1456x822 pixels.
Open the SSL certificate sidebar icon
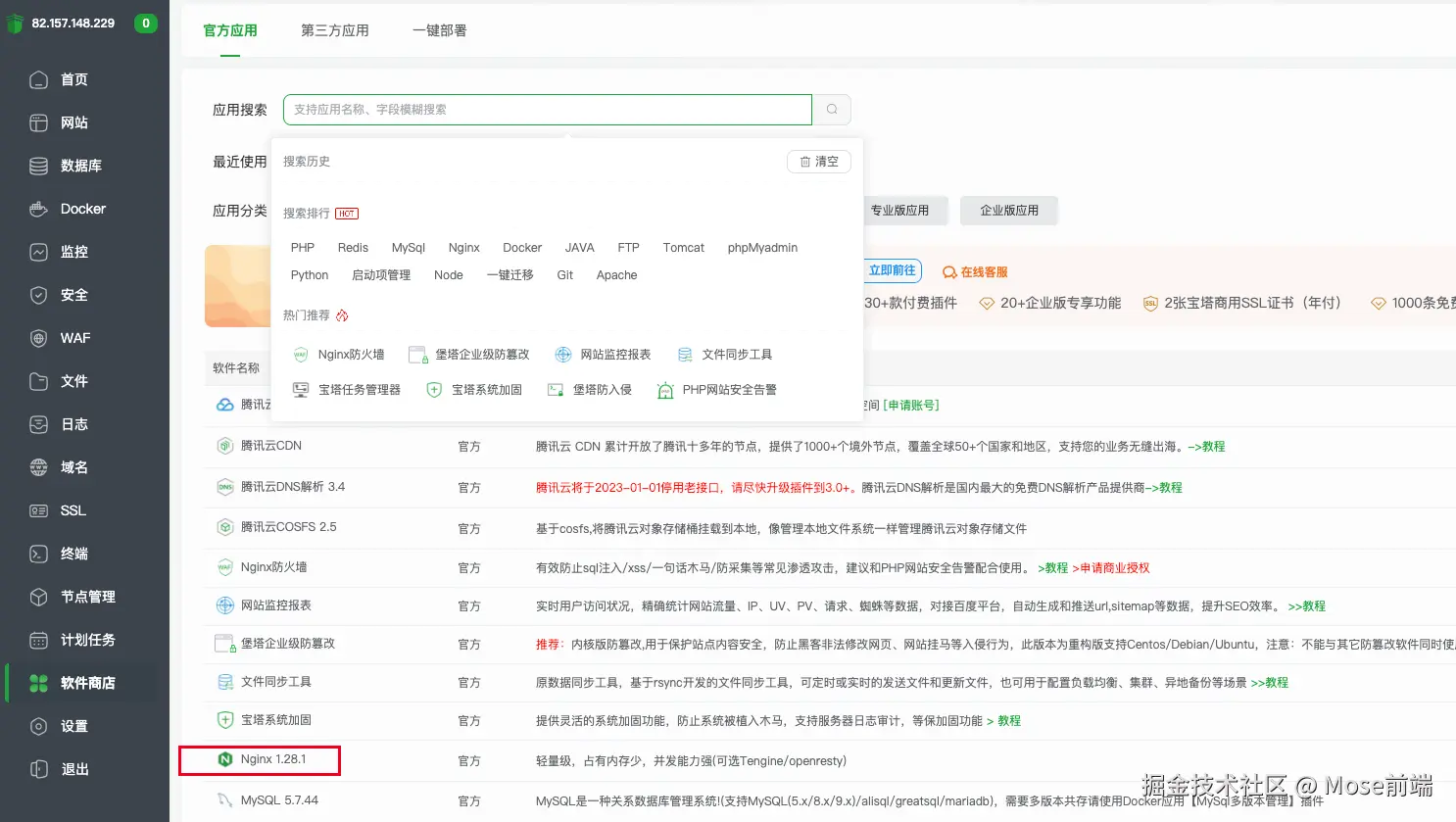(x=38, y=510)
